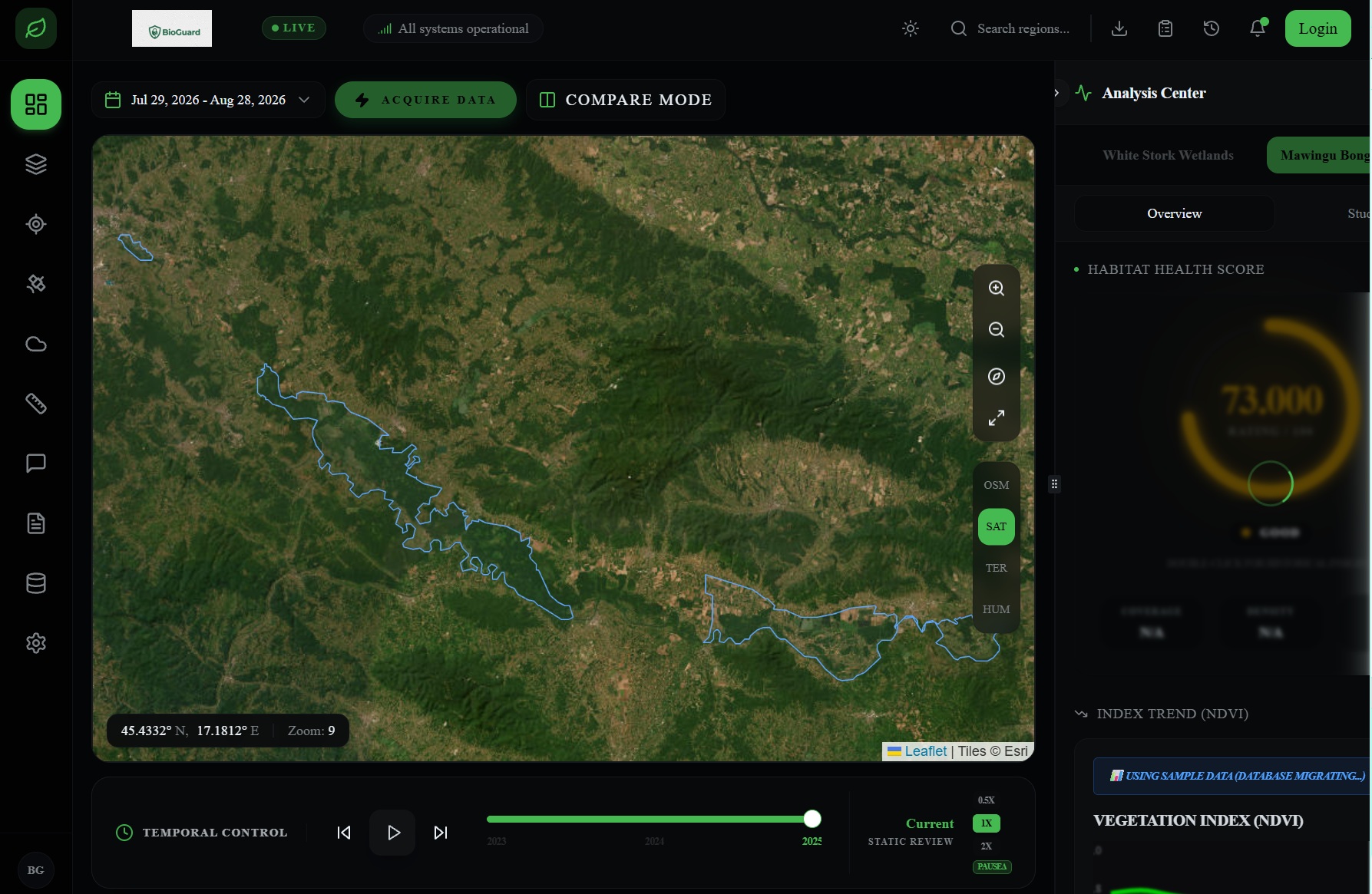Select the crosshair locate tool in sidebar
Screen dimensions: 1372x894
pos(36,224)
